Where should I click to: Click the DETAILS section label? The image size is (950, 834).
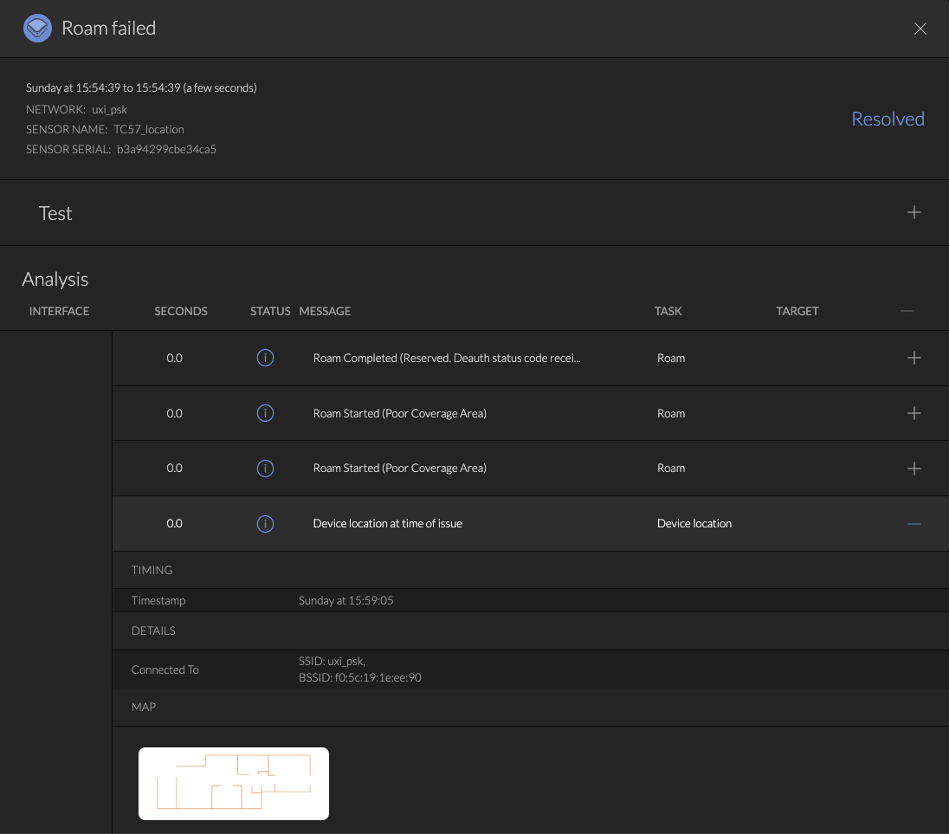[x=153, y=630]
